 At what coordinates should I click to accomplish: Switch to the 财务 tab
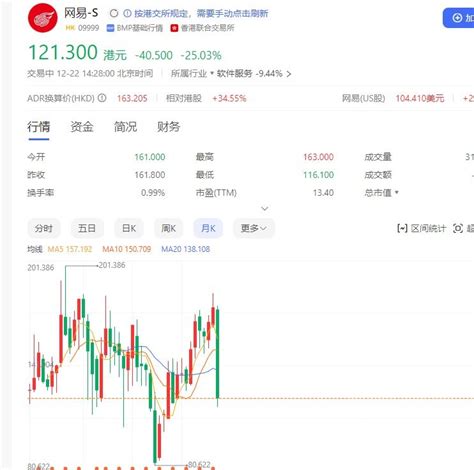click(169, 127)
